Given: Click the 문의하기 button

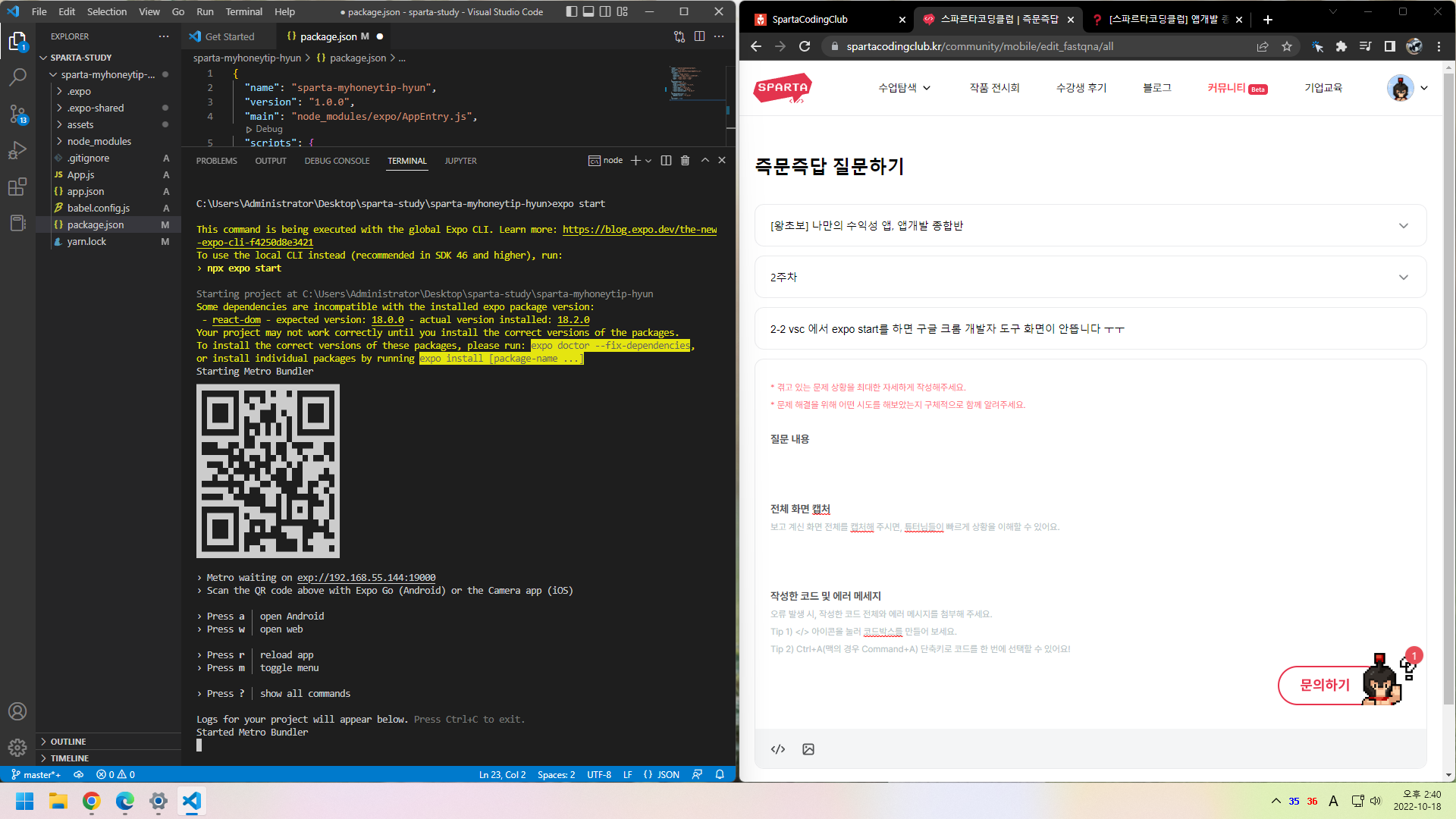Looking at the screenshot, I should click(1325, 685).
